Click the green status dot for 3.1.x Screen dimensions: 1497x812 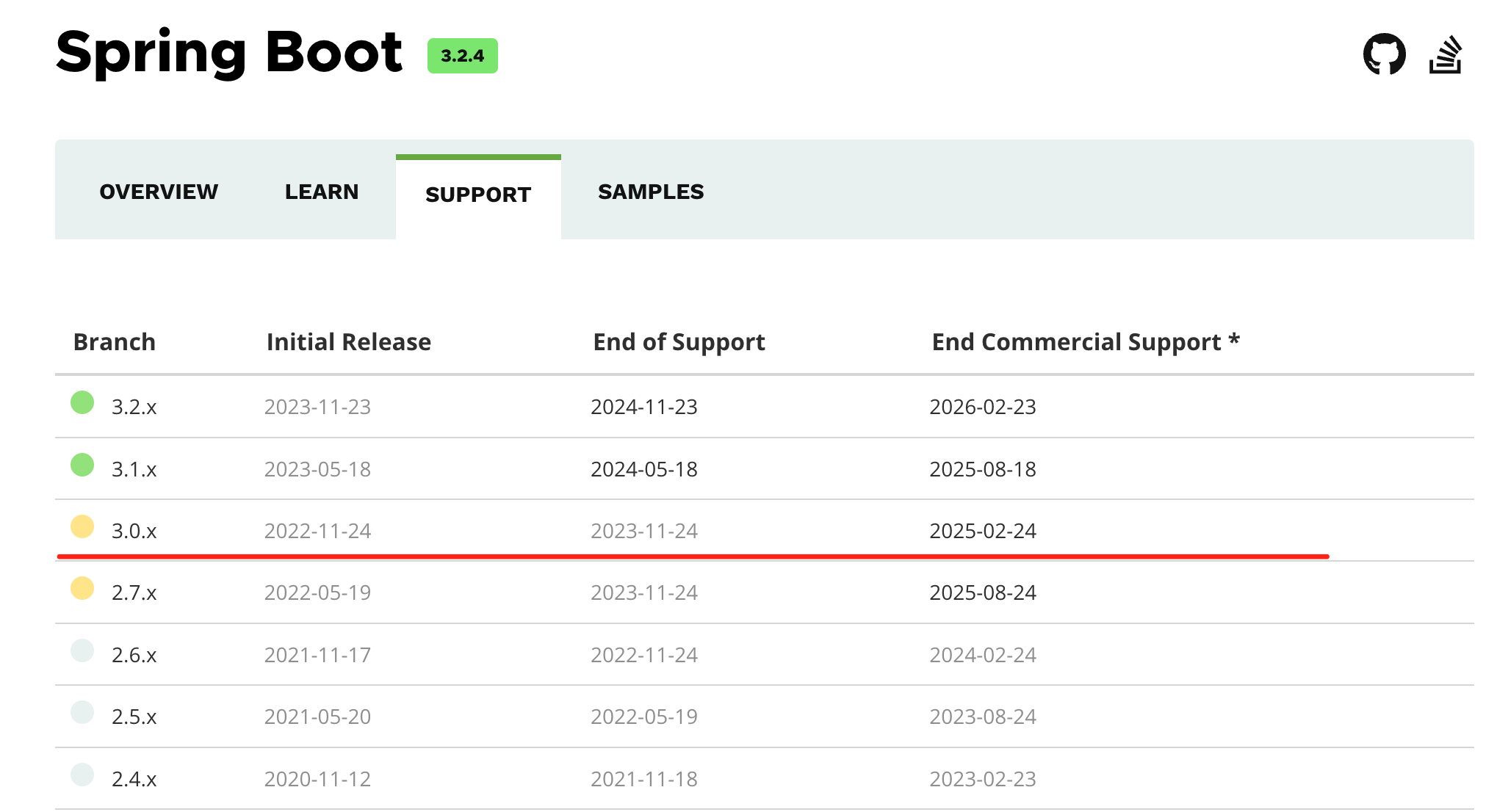pyautogui.click(x=82, y=465)
